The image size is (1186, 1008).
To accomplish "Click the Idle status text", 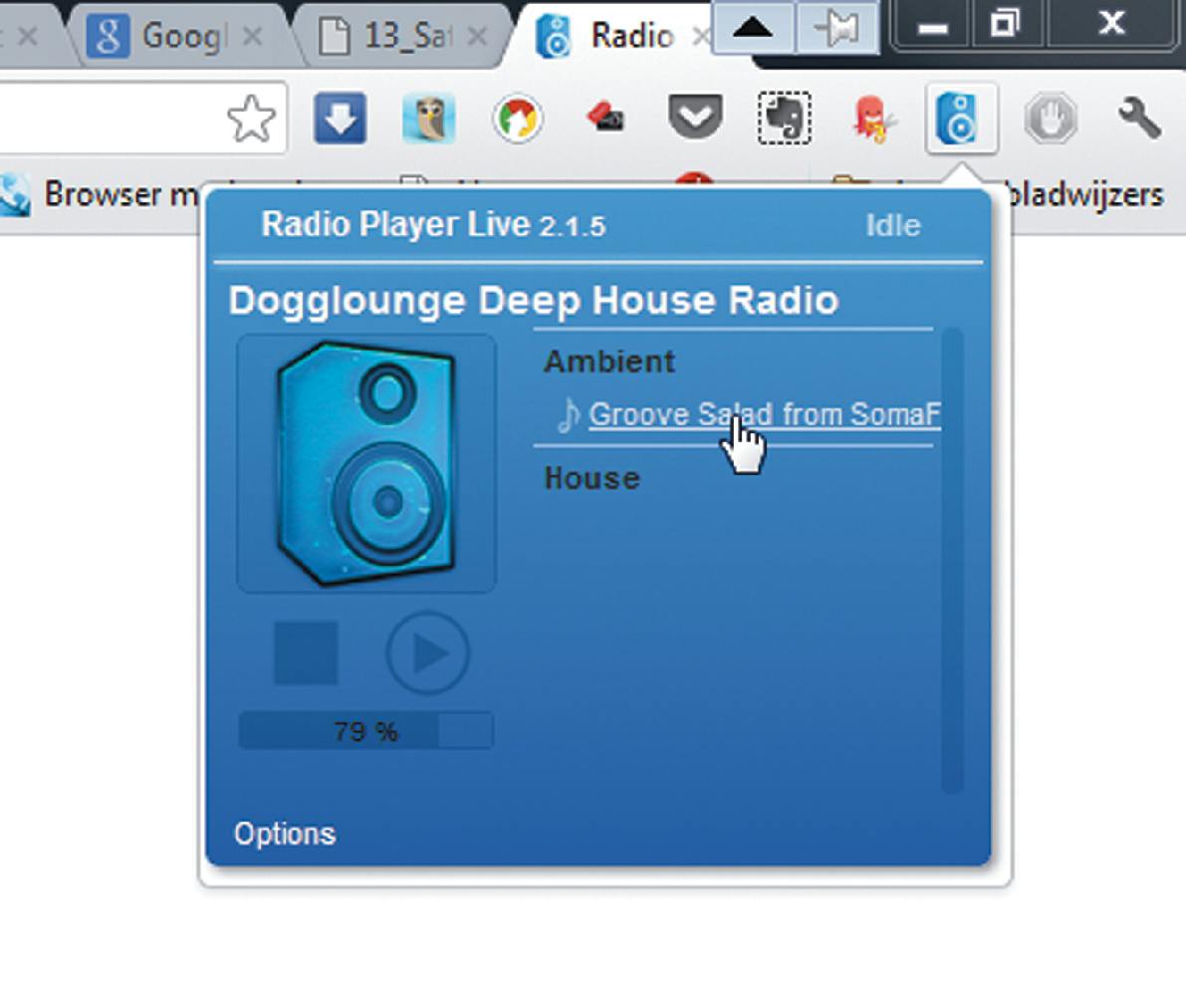I will click(x=893, y=225).
